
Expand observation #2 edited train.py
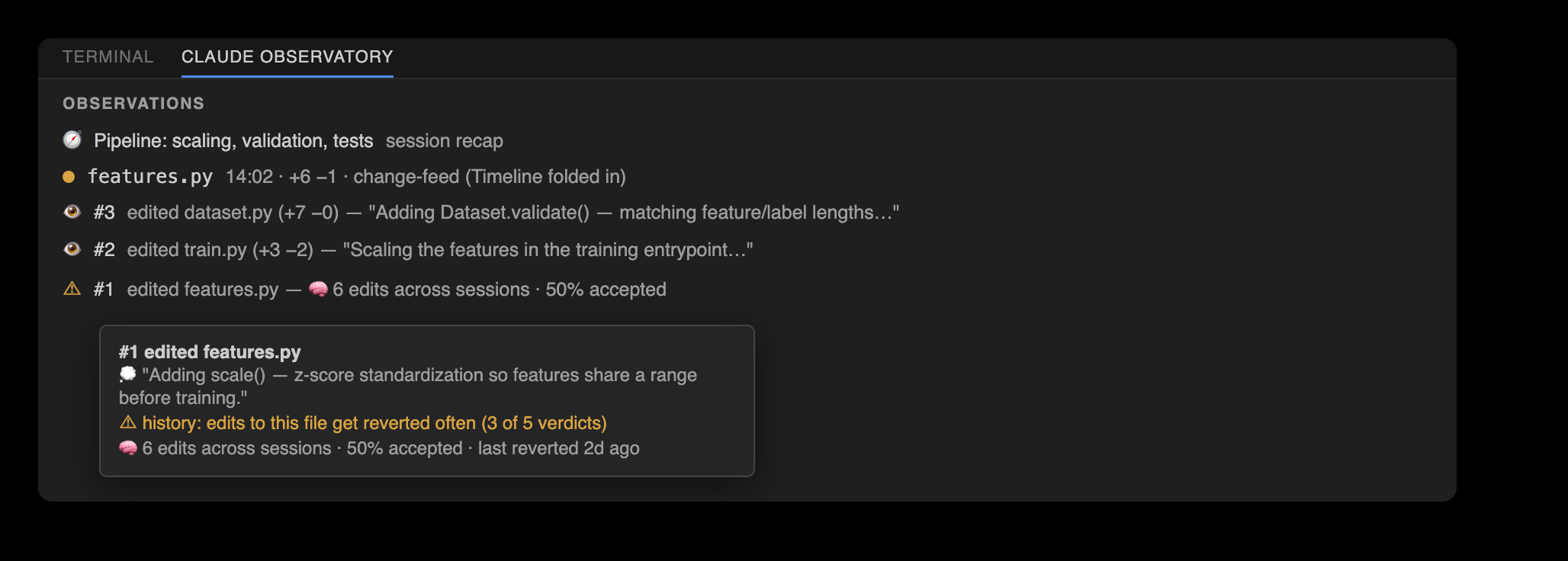point(407,249)
